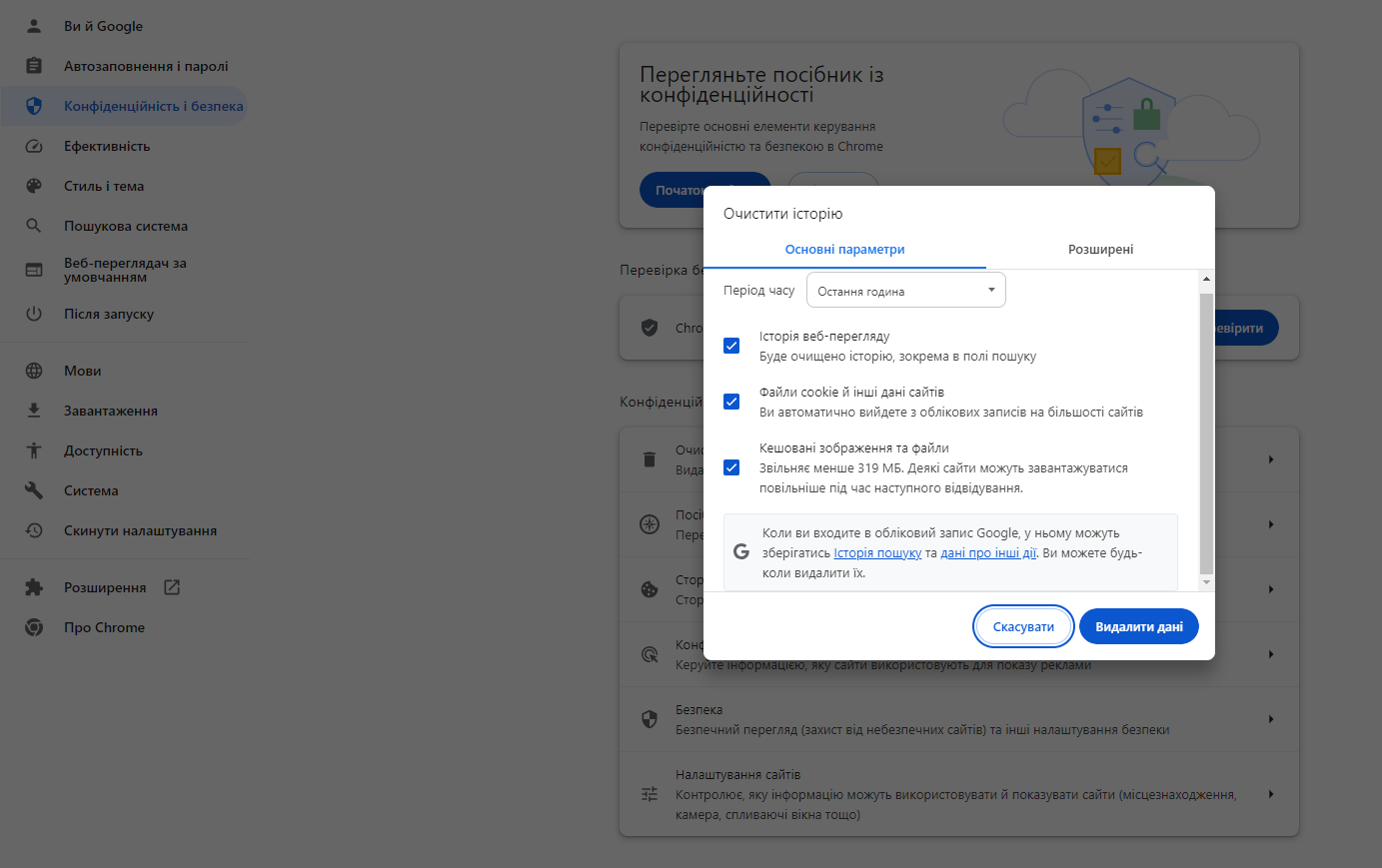1382x868 pixels.
Task: Click the Стиль і тема palette icon
Action: click(33, 185)
